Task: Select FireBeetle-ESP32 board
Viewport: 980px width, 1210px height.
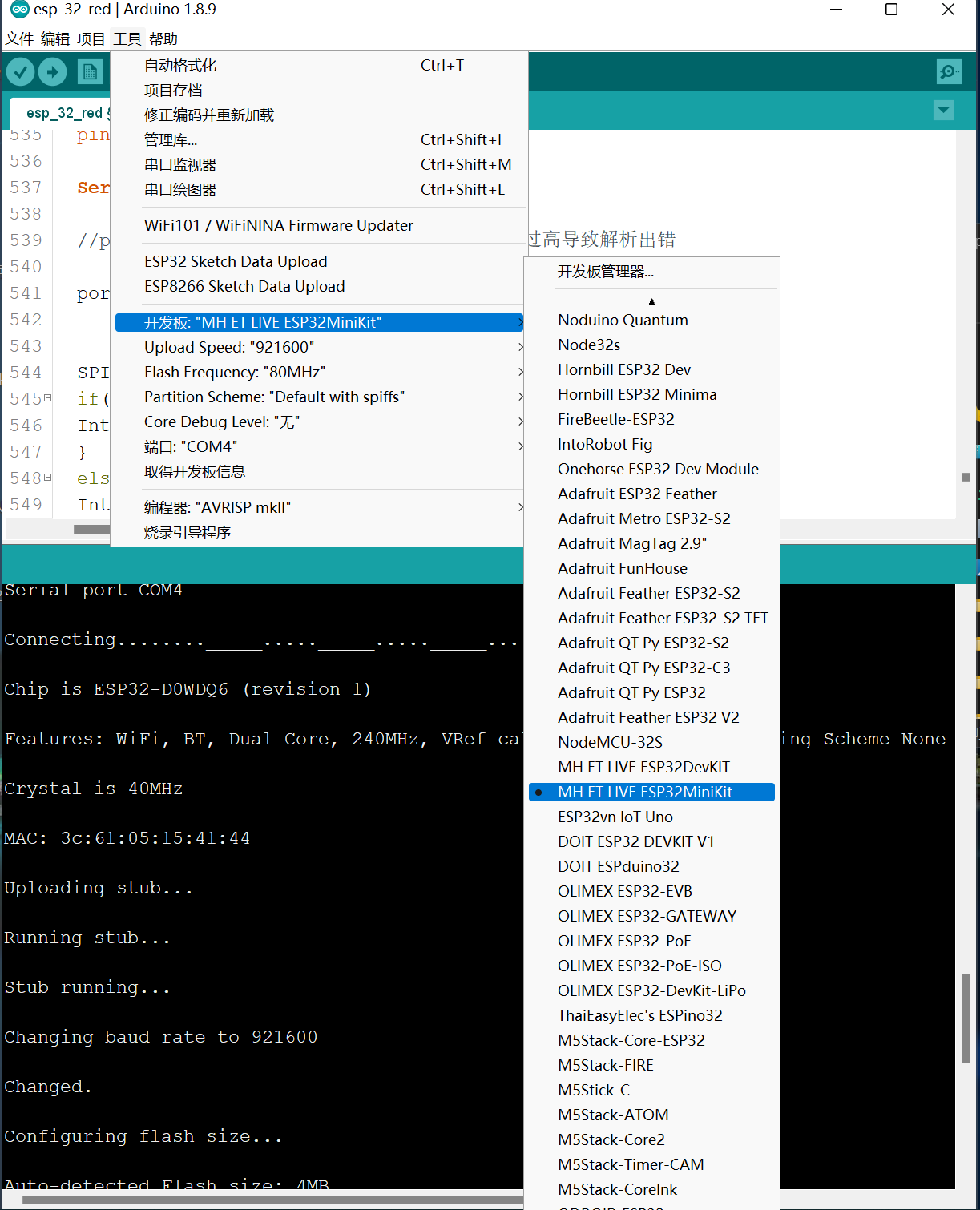Action: [651, 420]
